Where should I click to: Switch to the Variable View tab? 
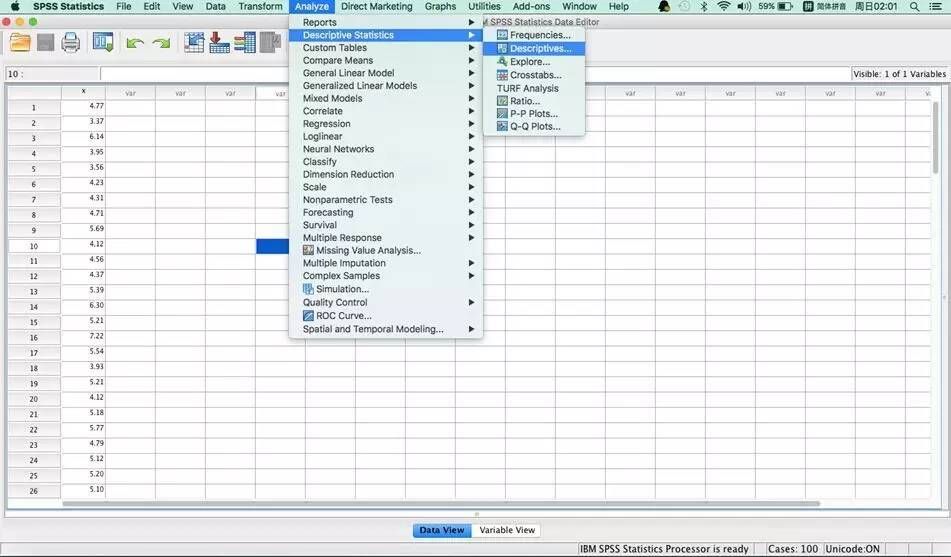click(x=507, y=530)
